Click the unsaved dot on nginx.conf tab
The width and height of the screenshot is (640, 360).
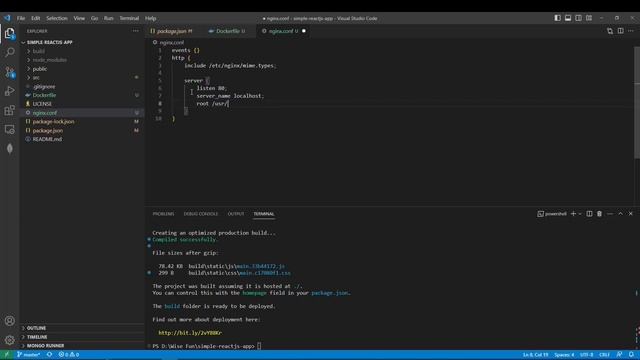[x=304, y=31]
